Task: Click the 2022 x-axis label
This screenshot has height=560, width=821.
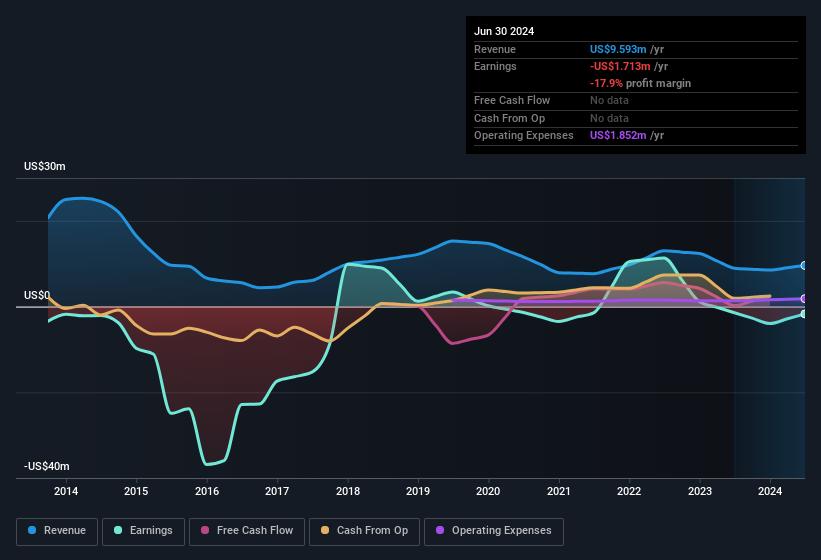Action: coord(629,491)
